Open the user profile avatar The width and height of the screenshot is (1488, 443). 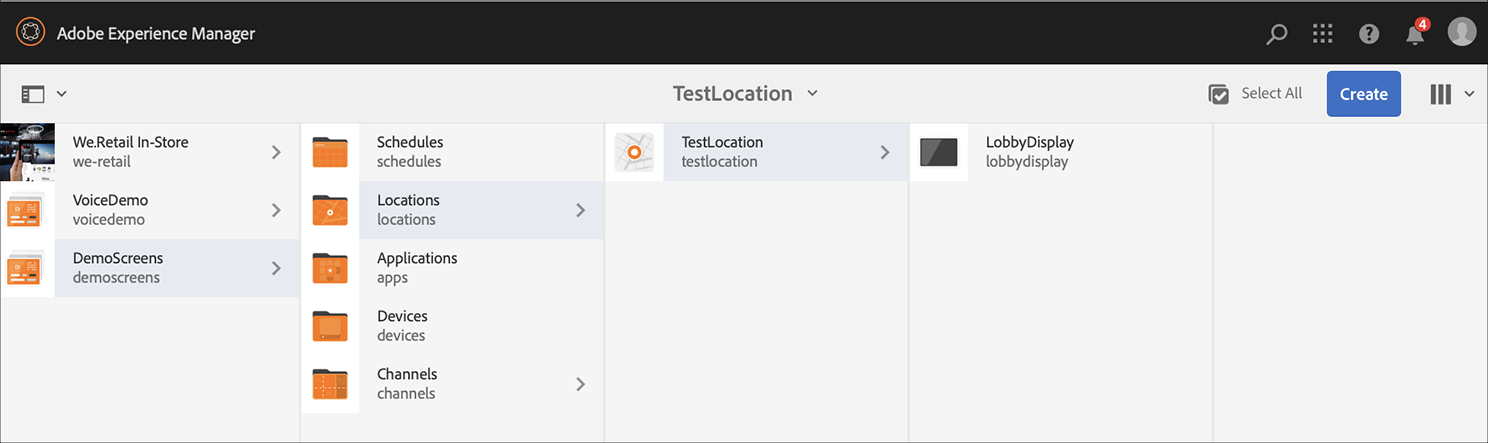coord(1462,33)
